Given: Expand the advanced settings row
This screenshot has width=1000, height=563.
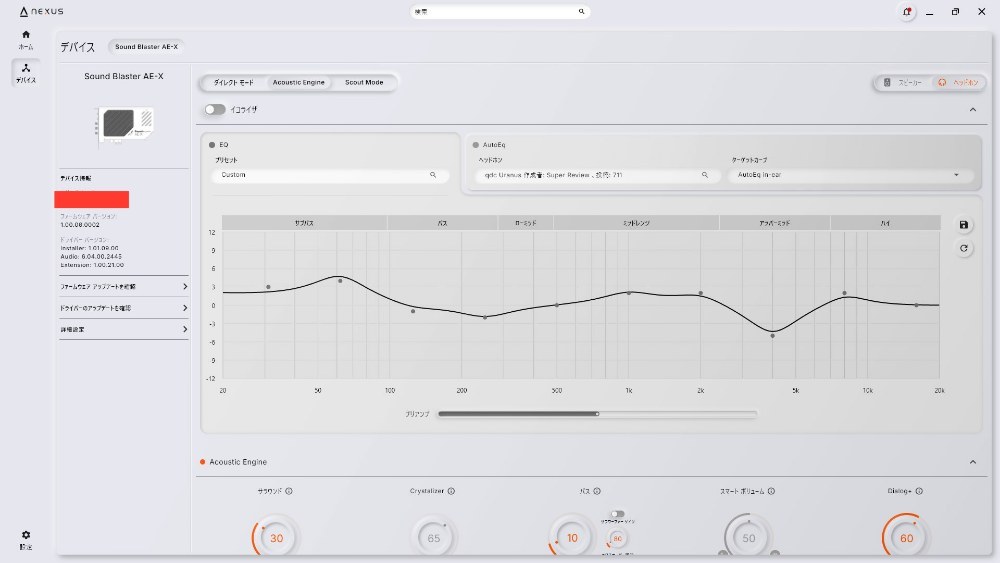Looking at the screenshot, I should 124,330.
